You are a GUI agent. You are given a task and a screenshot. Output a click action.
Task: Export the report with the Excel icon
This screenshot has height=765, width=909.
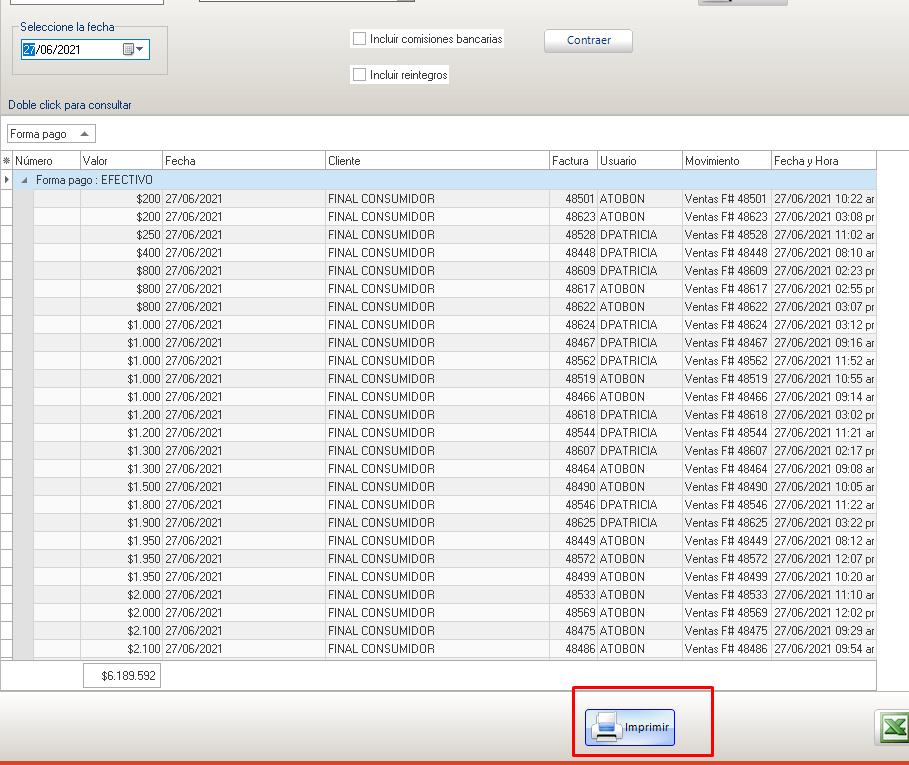click(x=893, y=727)
